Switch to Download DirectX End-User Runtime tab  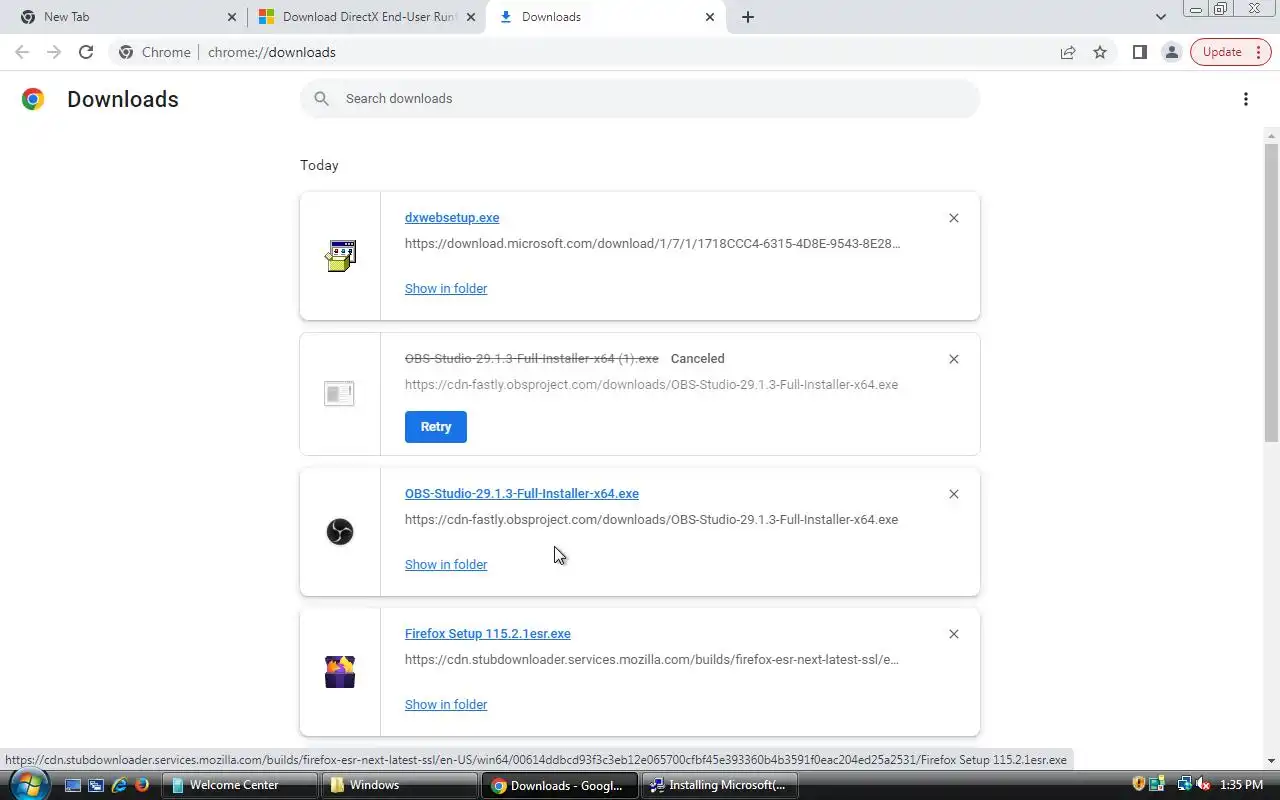(x=367, y=17)
